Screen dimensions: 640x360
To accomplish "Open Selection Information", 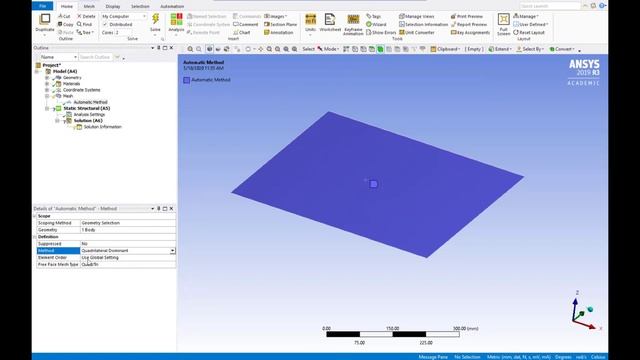I will pyautogui.click(x=423, y=24).
